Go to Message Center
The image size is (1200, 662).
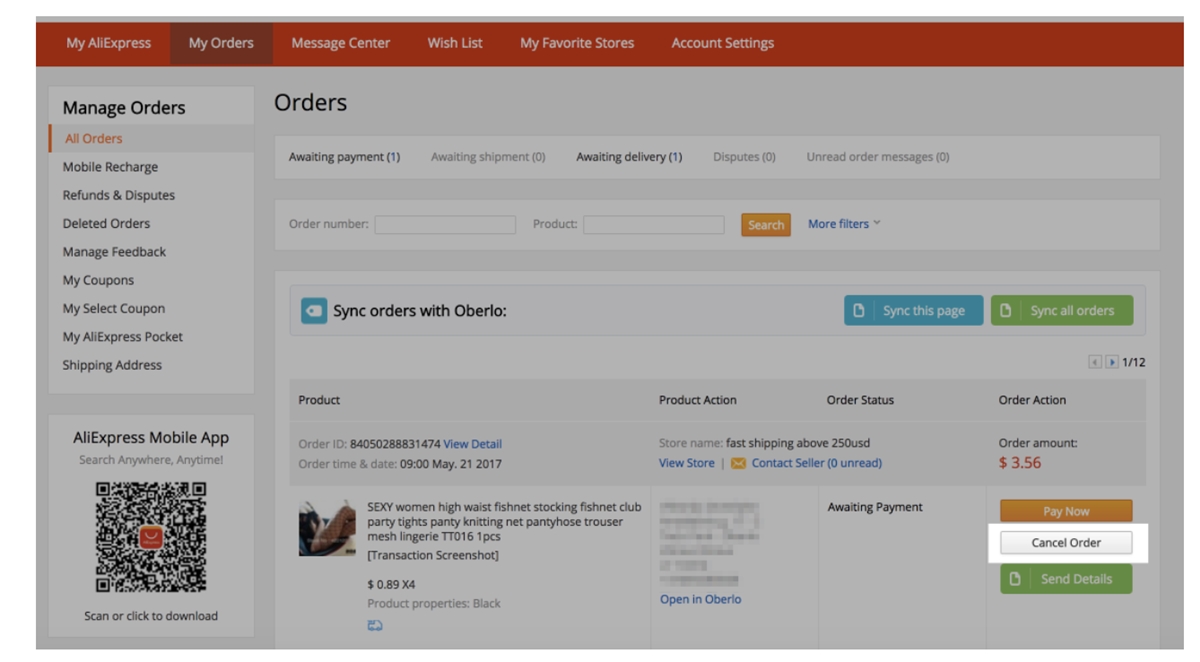click(341, 43)
